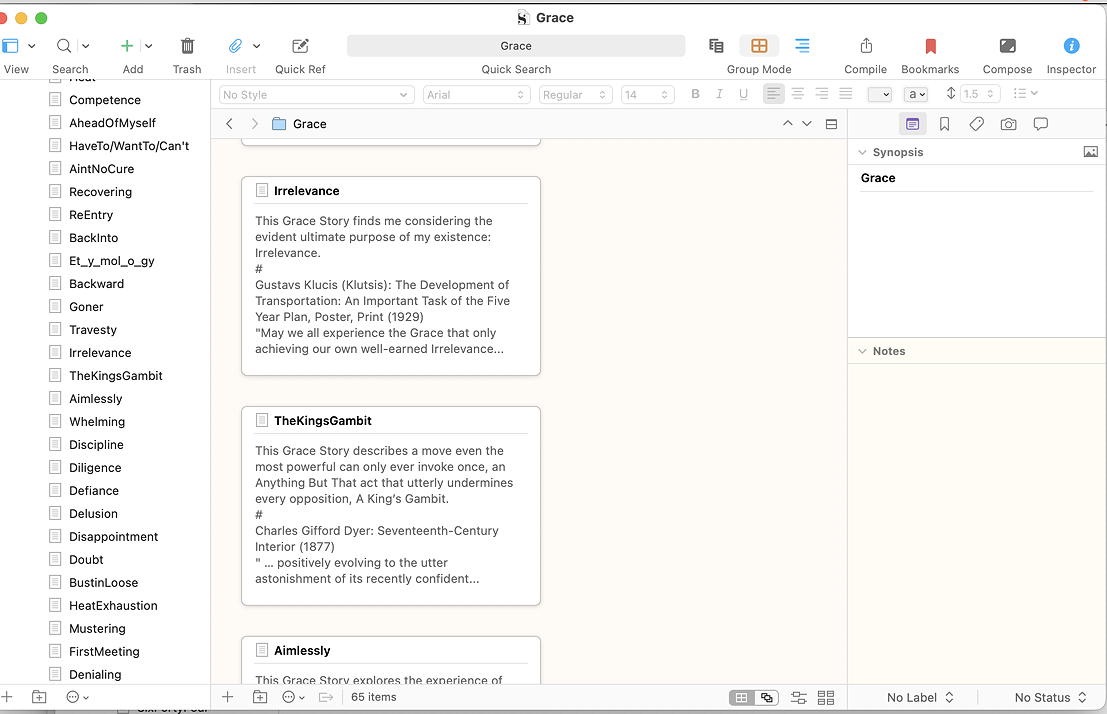This screenshot has width=1107, height=714.
Task: Open the text color swatch
Action: 880,95
